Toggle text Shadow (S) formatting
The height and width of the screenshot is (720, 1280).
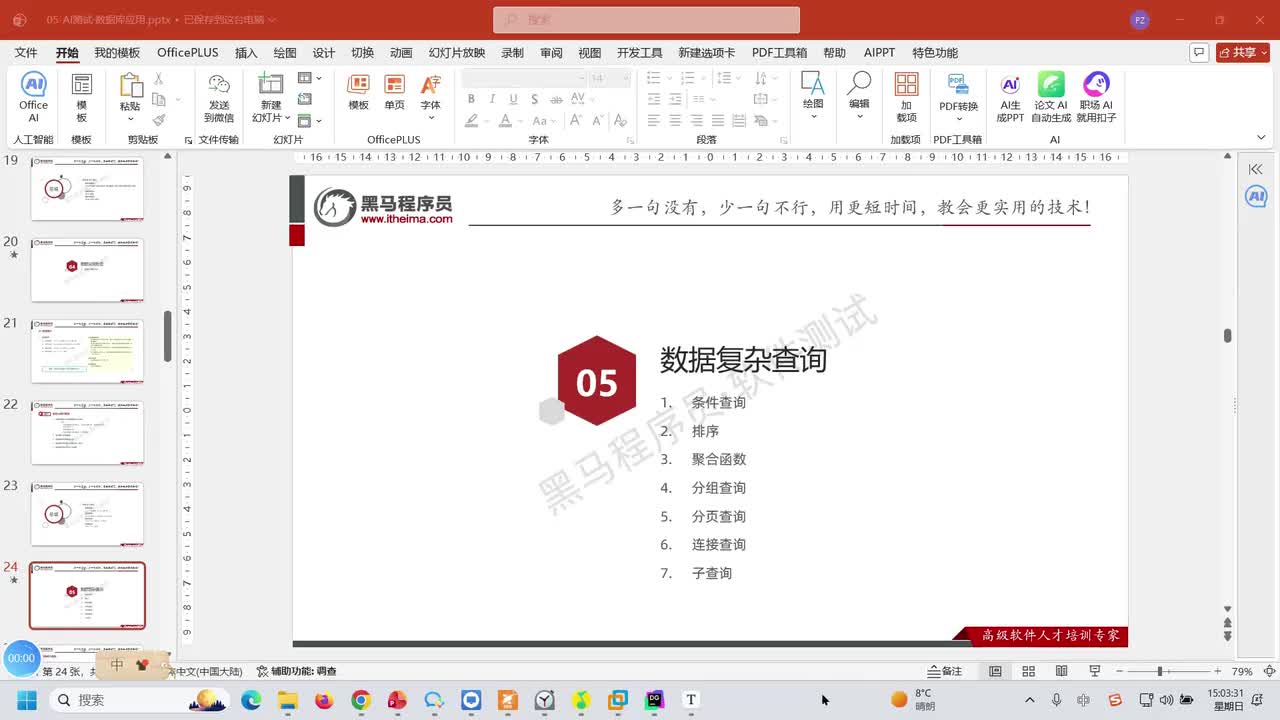[534, 99]
